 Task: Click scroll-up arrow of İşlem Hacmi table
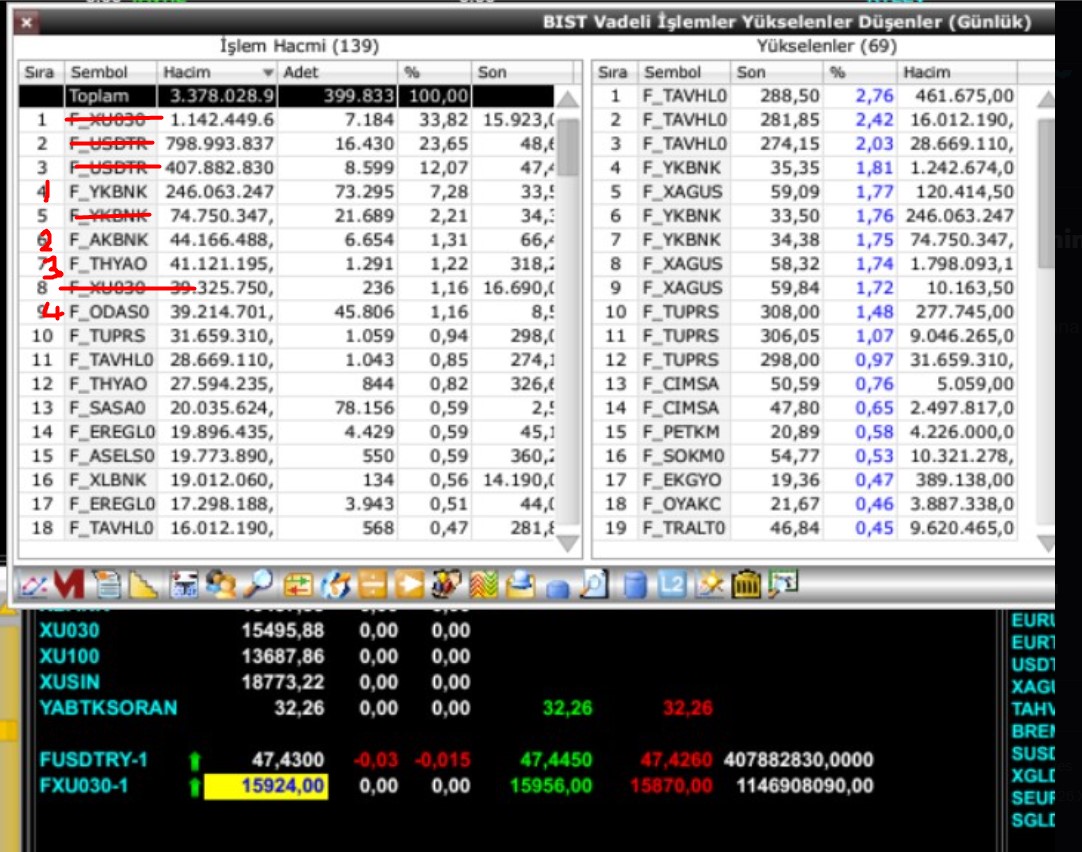click(x=568, y=99)
